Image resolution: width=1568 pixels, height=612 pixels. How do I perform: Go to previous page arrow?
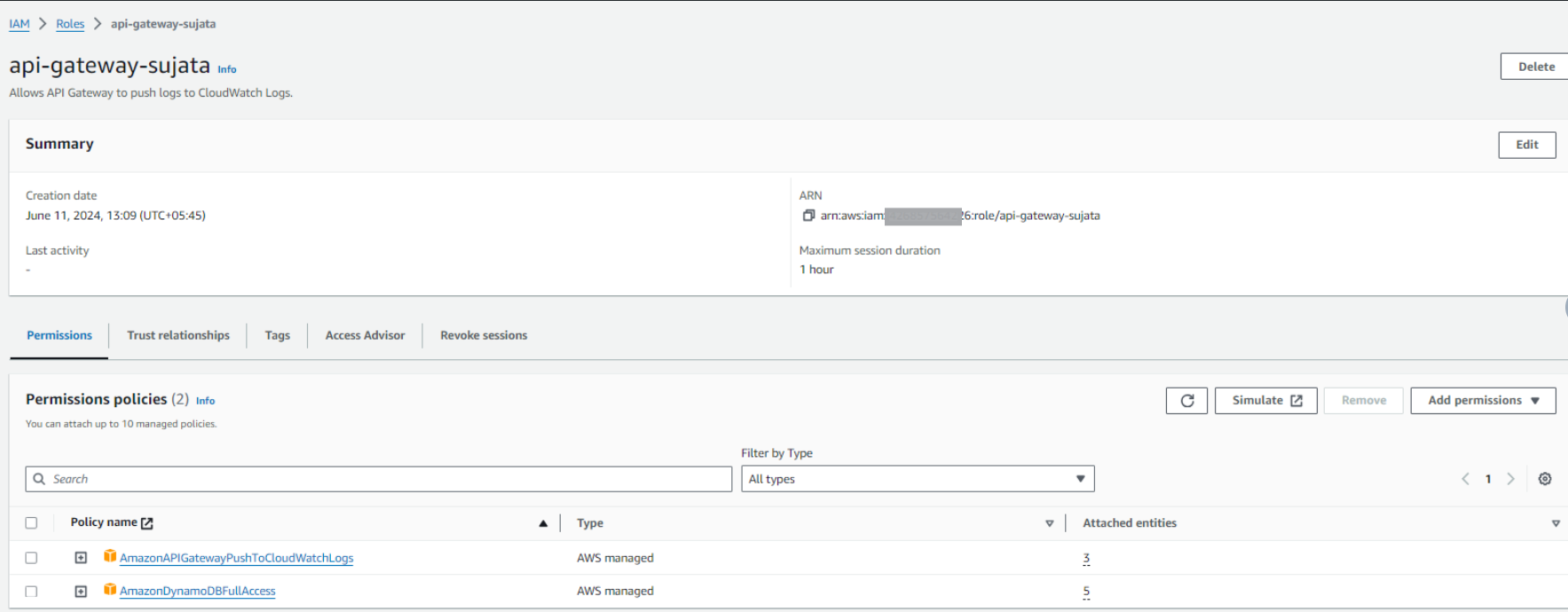(x=1465, y=479)
